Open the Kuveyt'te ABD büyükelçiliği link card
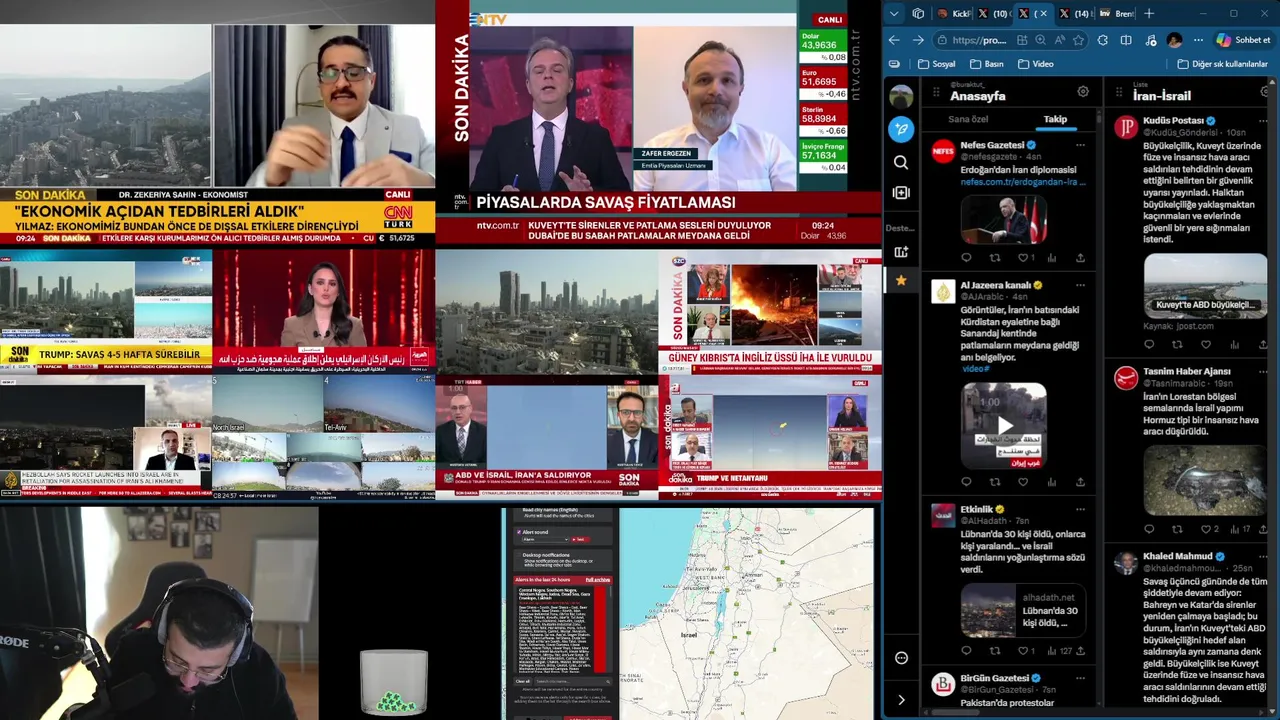This screenshot has height=720, width=1280. (1205, 286)
